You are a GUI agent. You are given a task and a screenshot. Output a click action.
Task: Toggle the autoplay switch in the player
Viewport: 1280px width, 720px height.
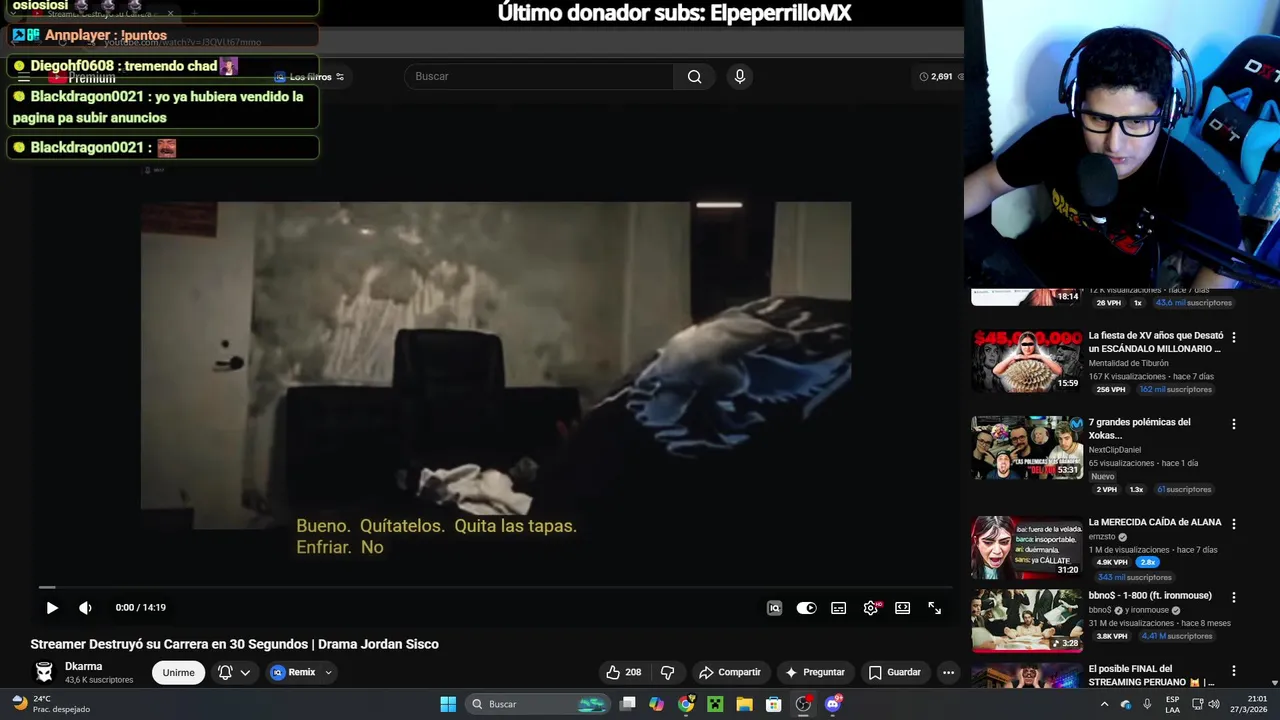[x=806, y=608]
